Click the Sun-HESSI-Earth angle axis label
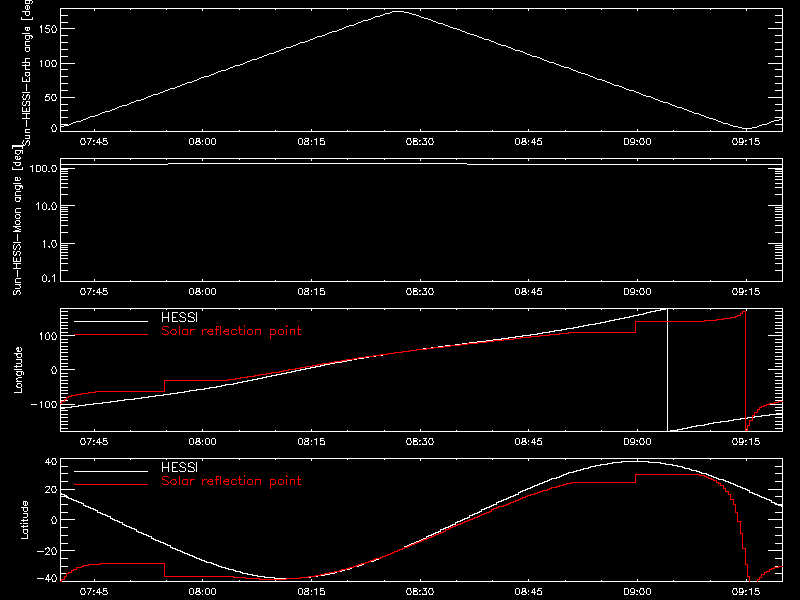 pos(28,72)
